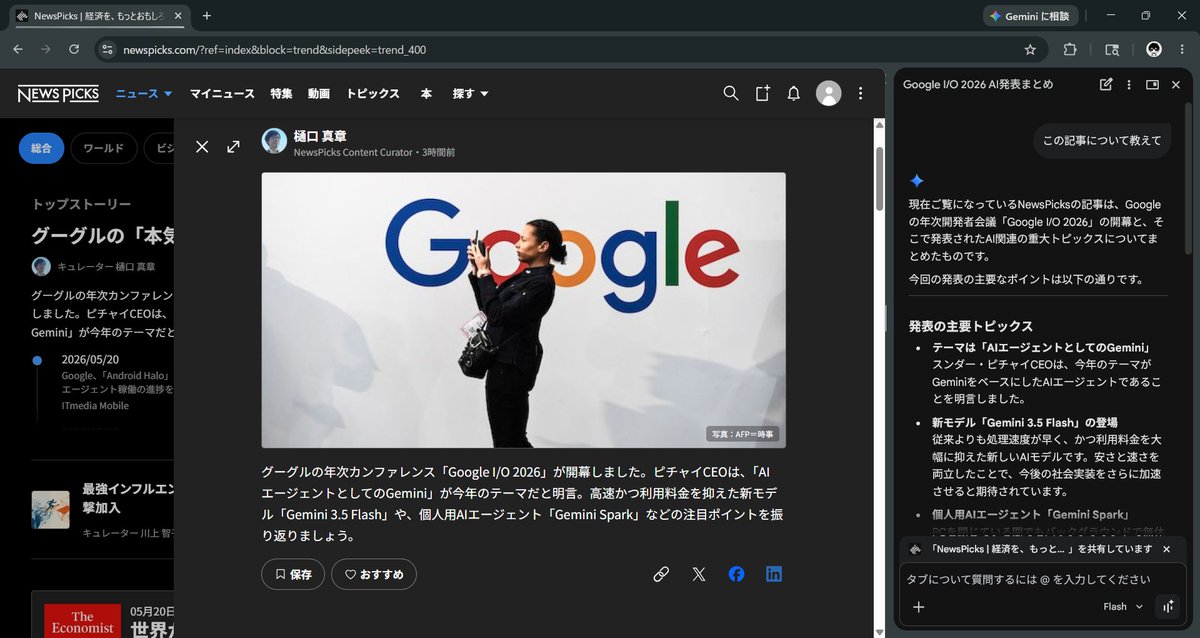Click the おすすめ recommend button
1200x638 pixels.
[374, 574]
